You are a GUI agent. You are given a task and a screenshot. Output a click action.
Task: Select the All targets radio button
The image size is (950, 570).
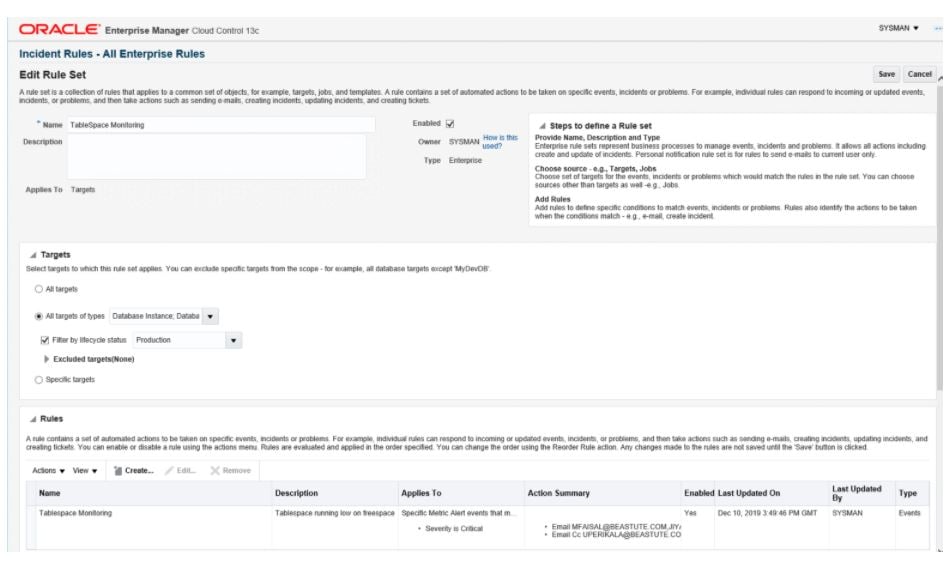(39, 289)
